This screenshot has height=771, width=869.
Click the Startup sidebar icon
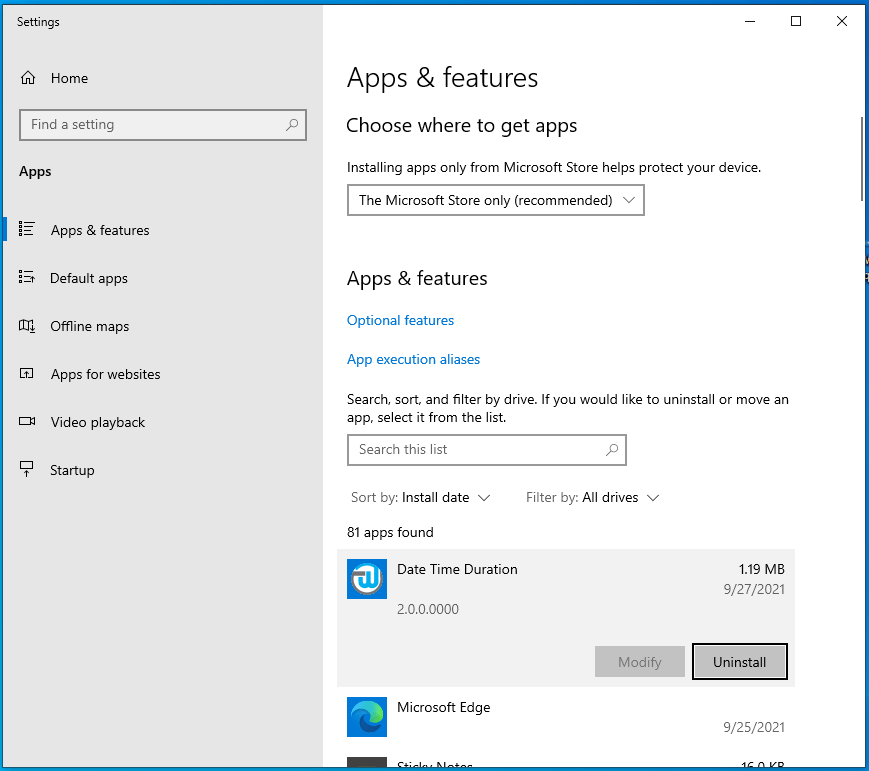pyautogui.click(x=28, y=470)
